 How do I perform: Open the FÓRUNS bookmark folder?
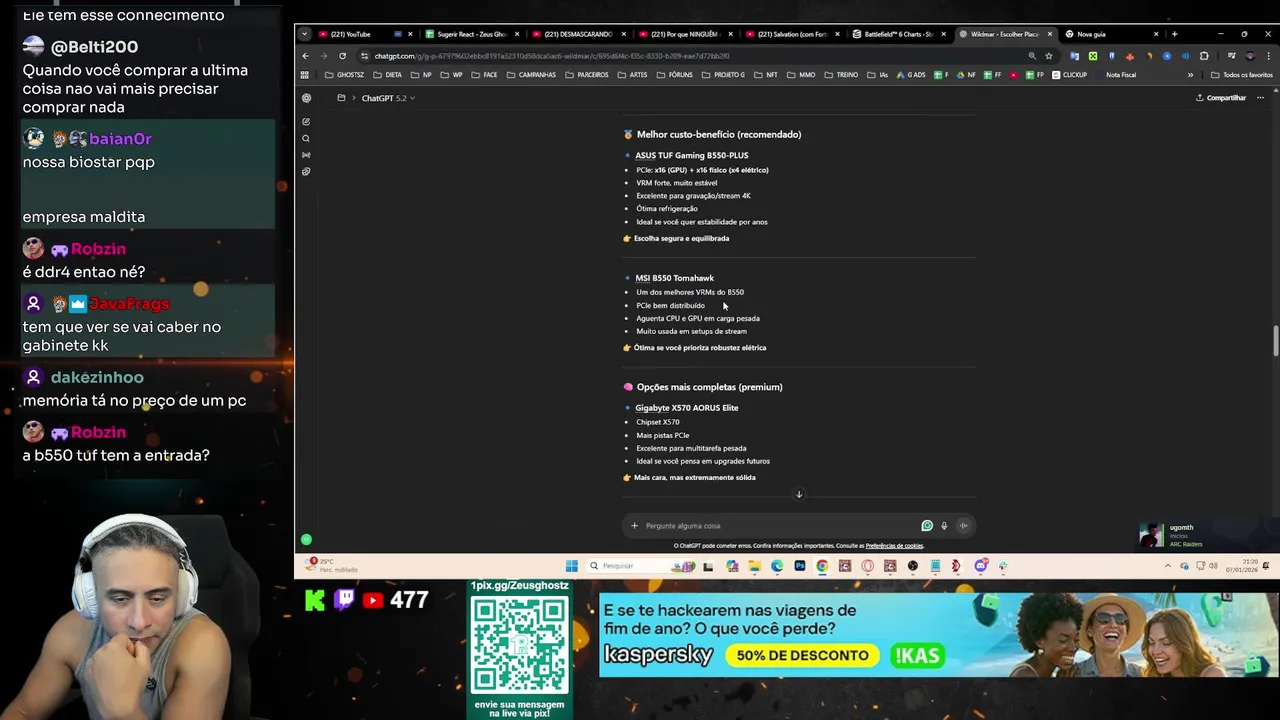(674, 75)
